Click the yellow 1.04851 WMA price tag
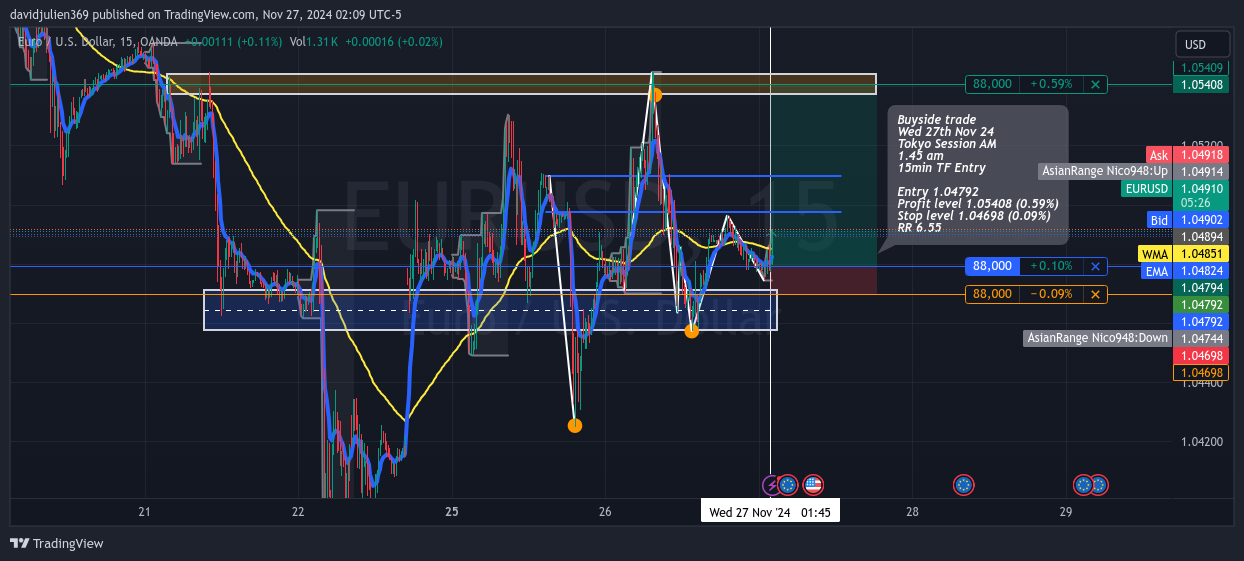Viewport: 1244px width, 561px height. [1202, 254]
